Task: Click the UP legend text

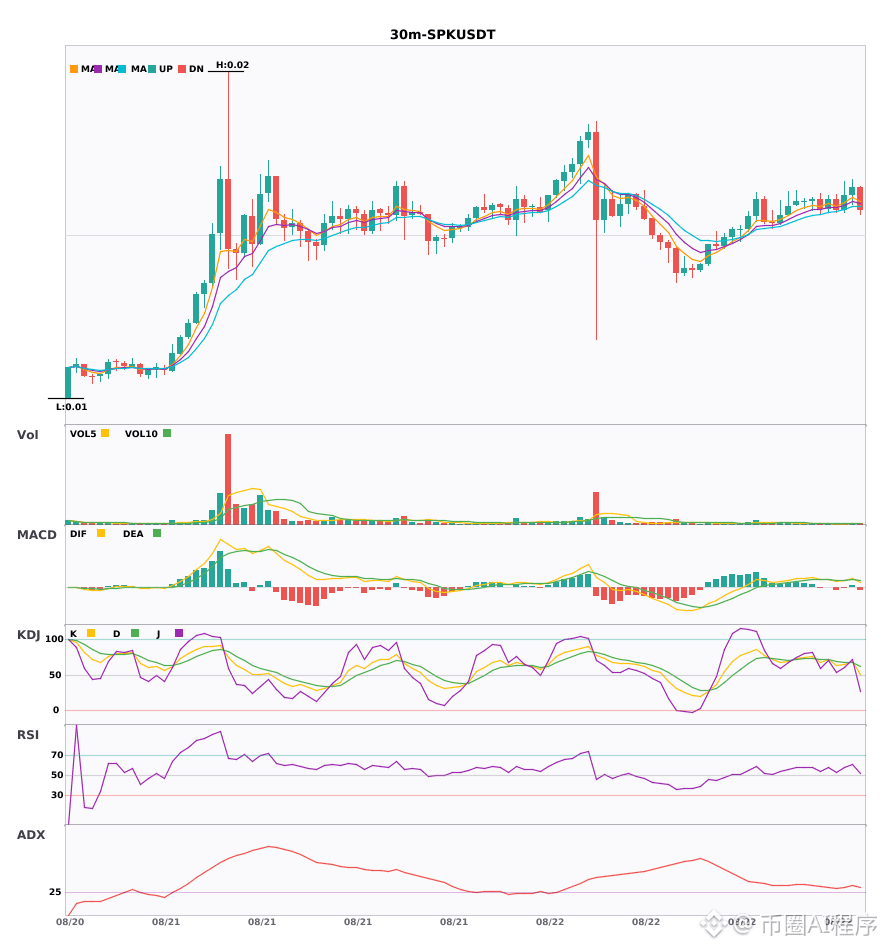Action: pyautogui.click(x=165, y=69)
